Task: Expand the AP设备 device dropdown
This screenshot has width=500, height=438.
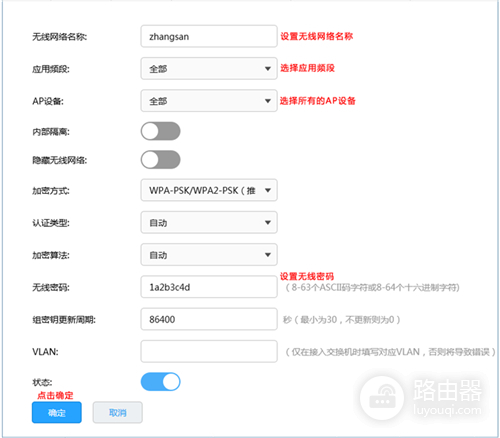Action: pyautogui.click(x=209, y=101)
